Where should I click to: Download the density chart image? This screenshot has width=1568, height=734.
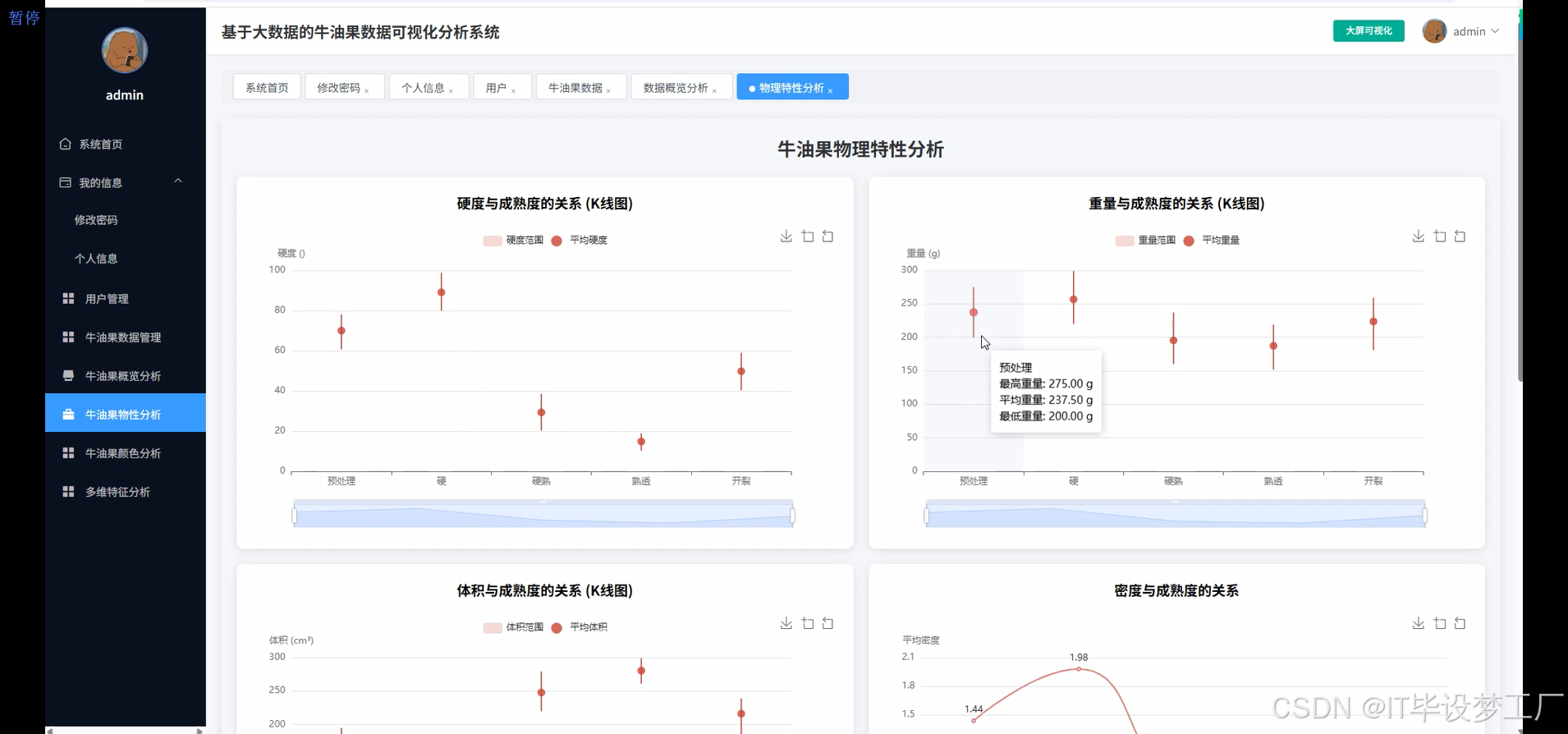[1419, 623]
